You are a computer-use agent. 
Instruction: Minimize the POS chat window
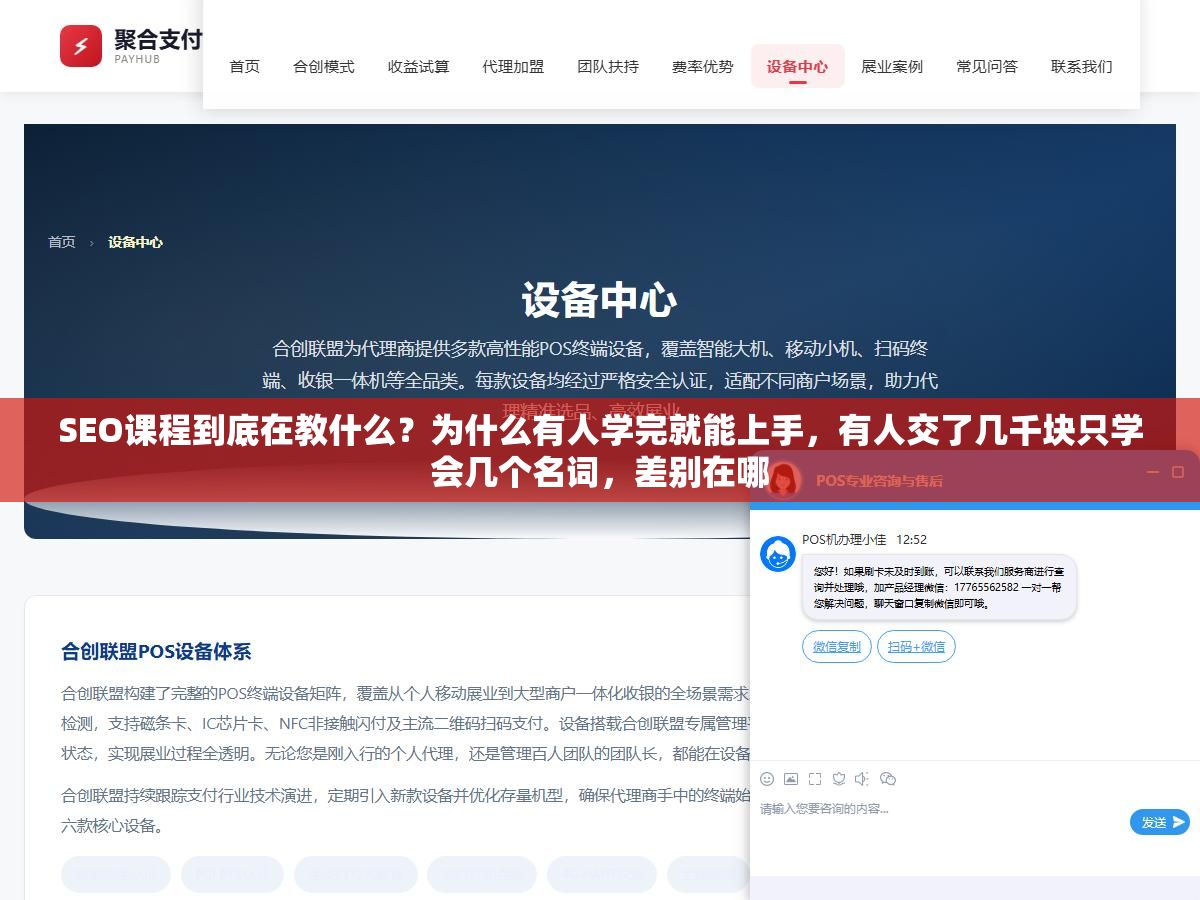point(1152,472)
